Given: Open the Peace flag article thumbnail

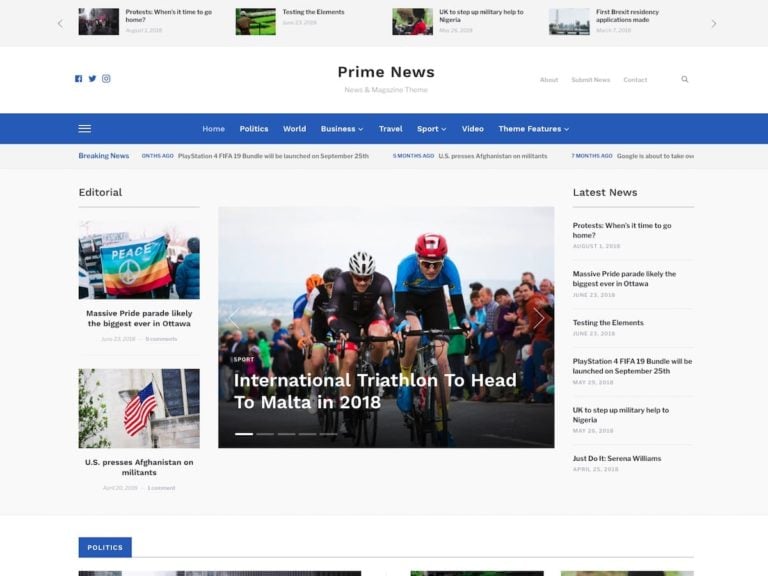Looking at the screenshot, I should [x=139, y=260].
